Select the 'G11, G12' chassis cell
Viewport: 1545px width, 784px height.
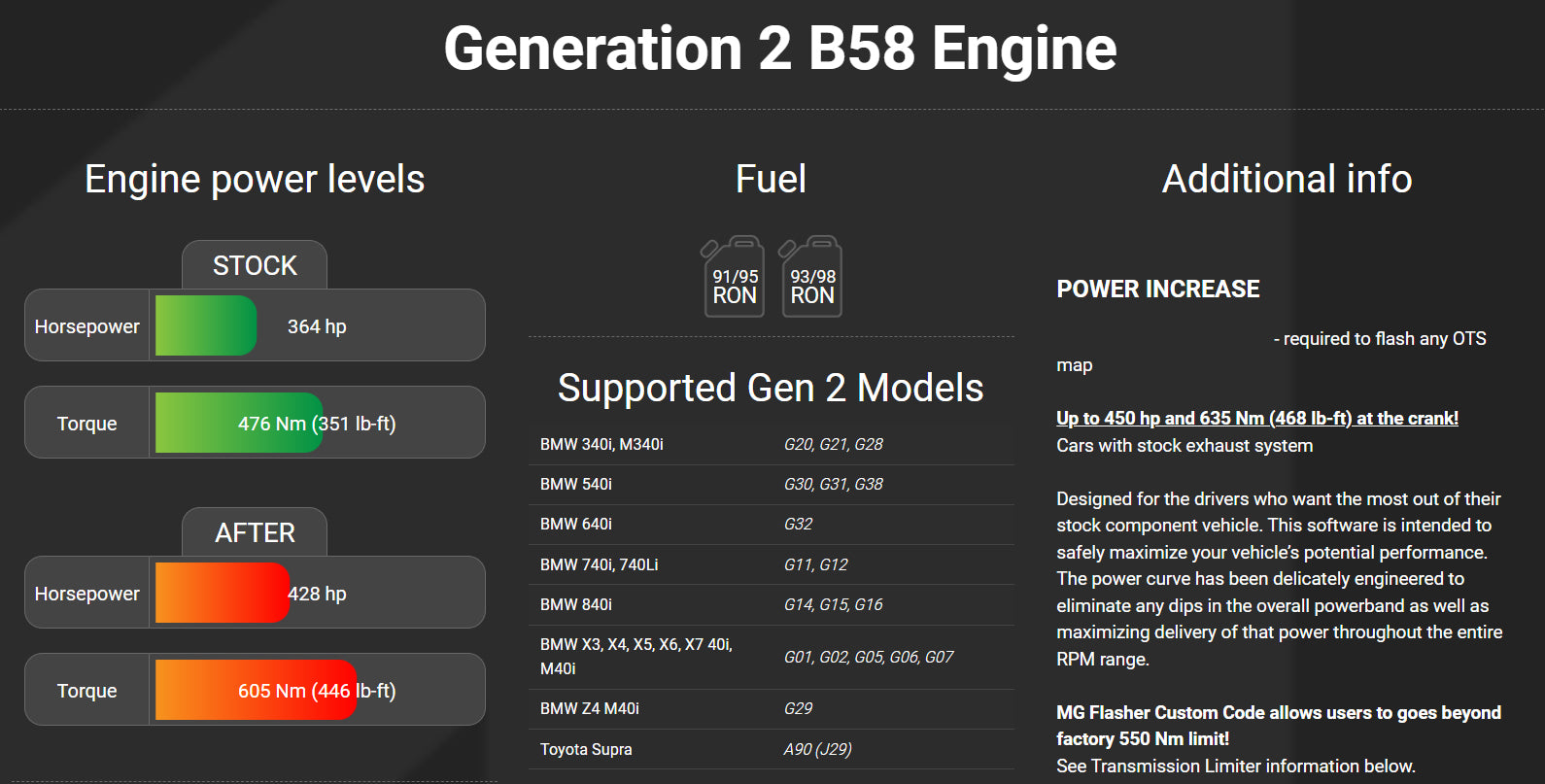click(x=816, y=564)
